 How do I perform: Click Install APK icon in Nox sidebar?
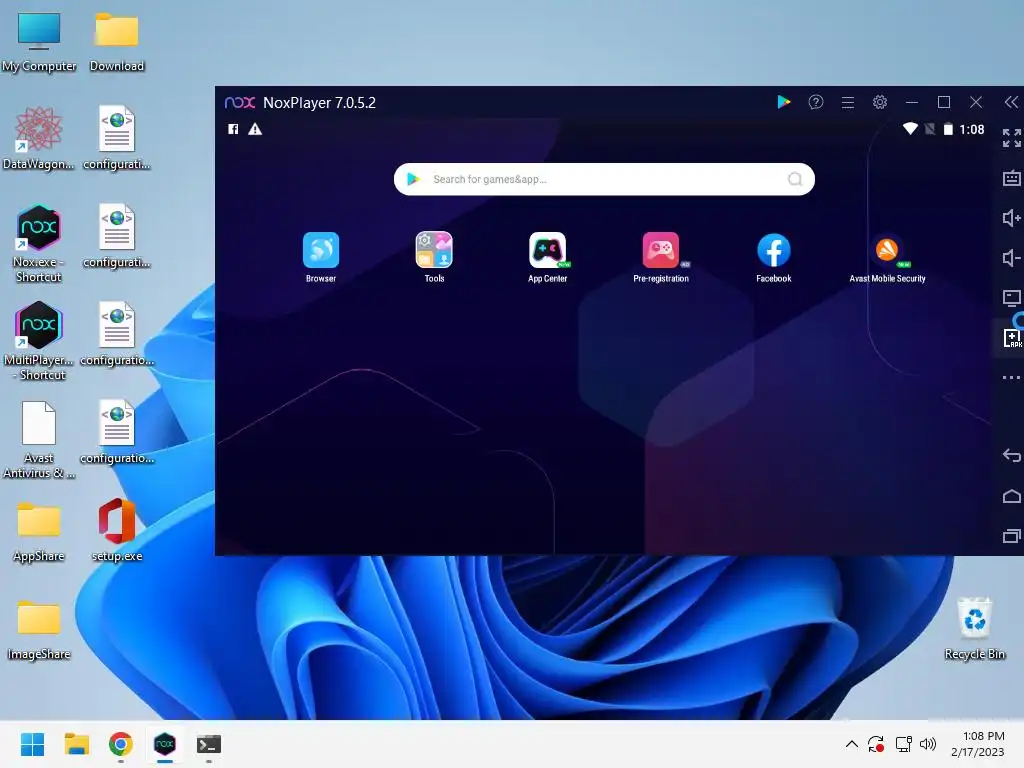pyautogui.click(x=1011, y=338)
